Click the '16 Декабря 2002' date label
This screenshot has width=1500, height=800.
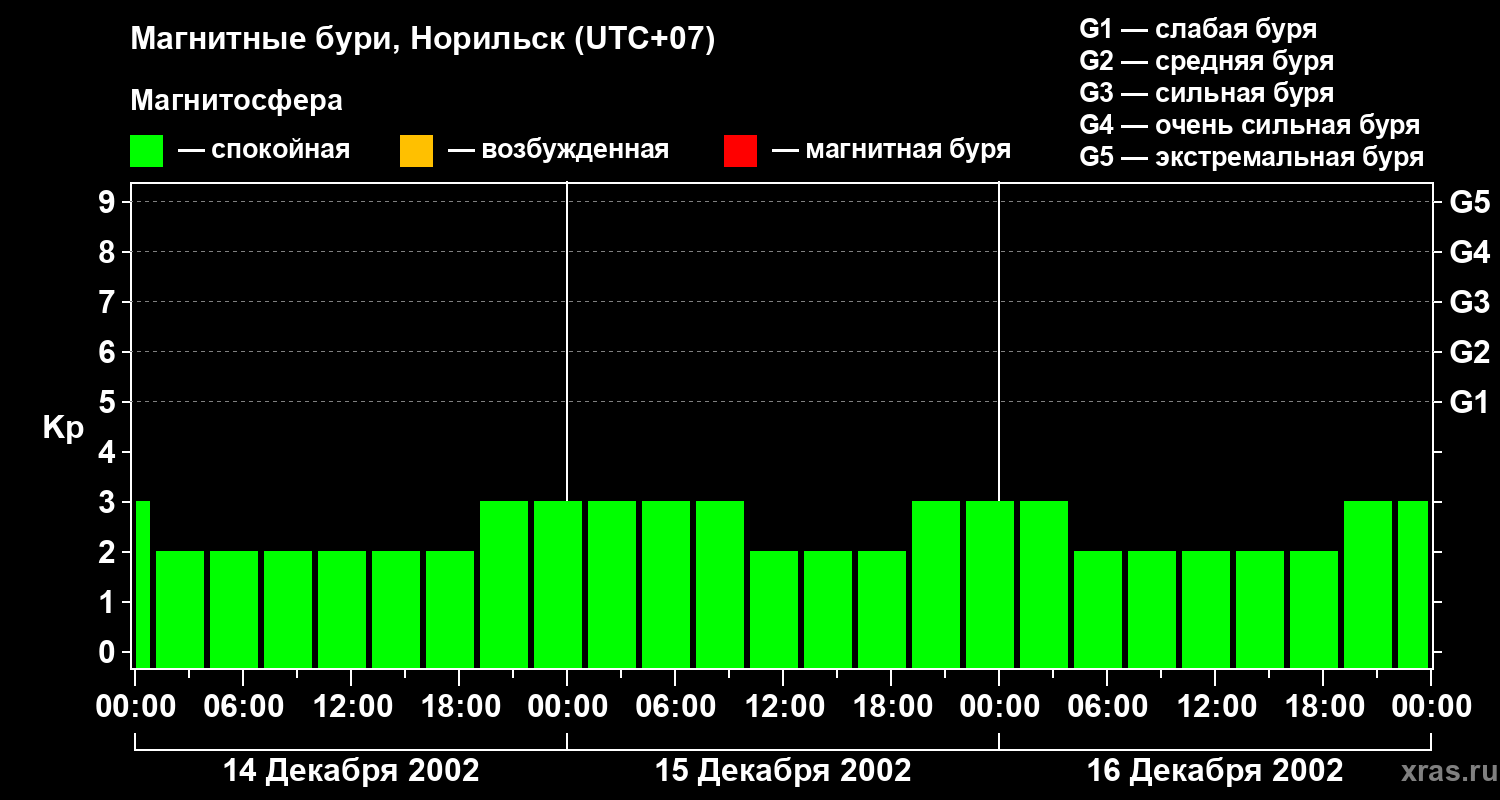coord(1215,771)
